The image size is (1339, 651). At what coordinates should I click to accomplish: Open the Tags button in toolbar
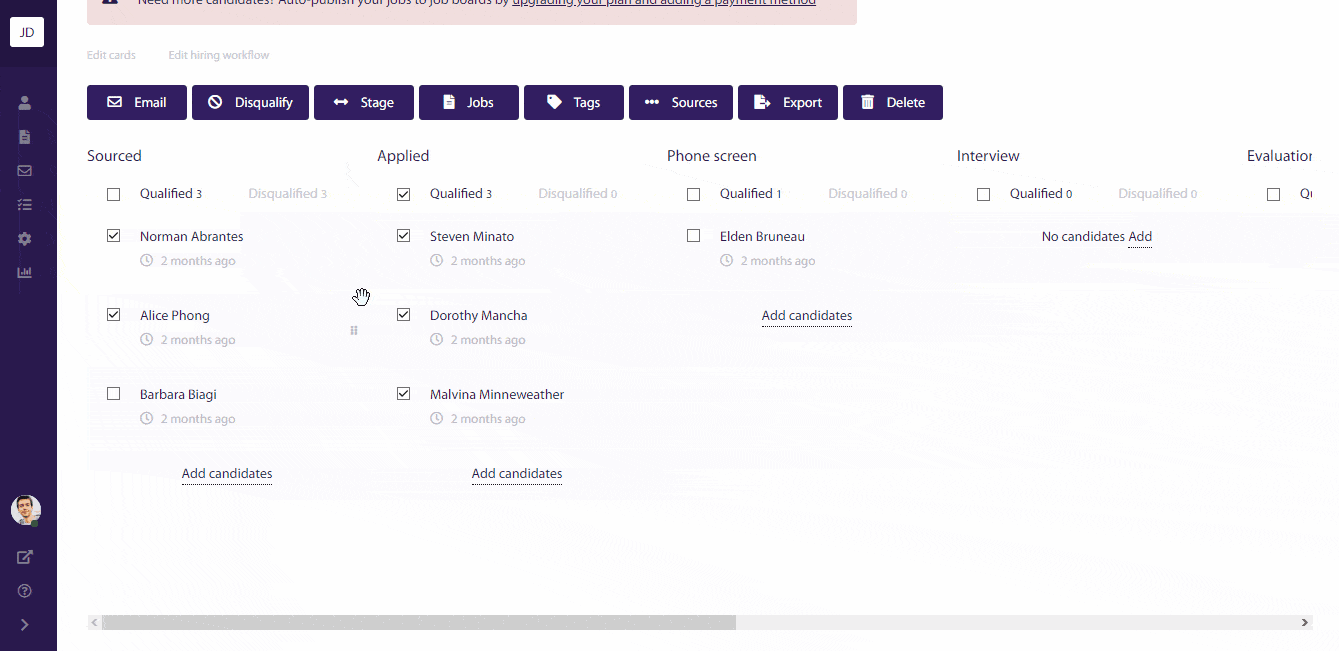[x=574, y=102]
